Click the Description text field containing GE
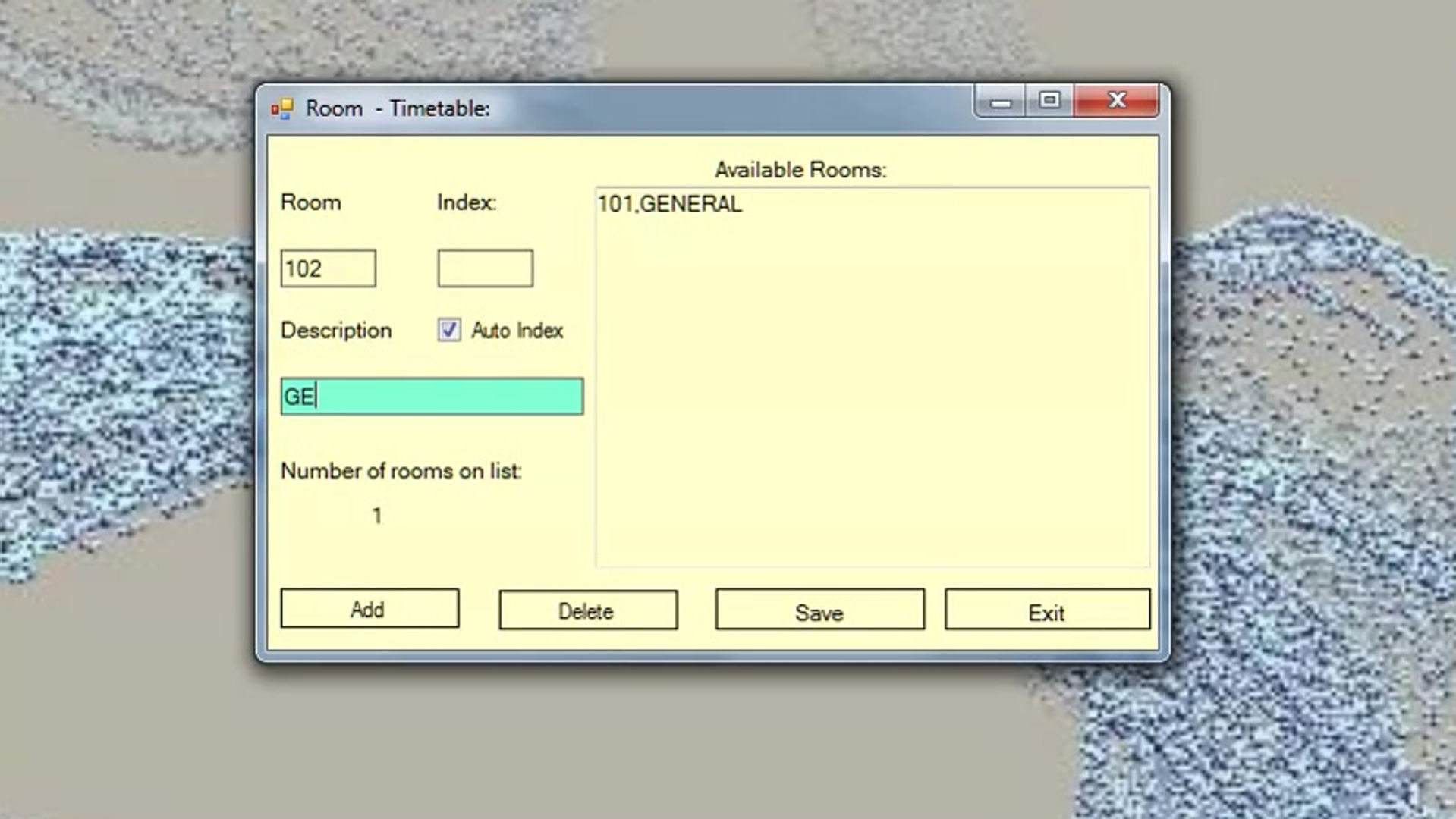The image size is (1456, 819). [x=432, y=396]
